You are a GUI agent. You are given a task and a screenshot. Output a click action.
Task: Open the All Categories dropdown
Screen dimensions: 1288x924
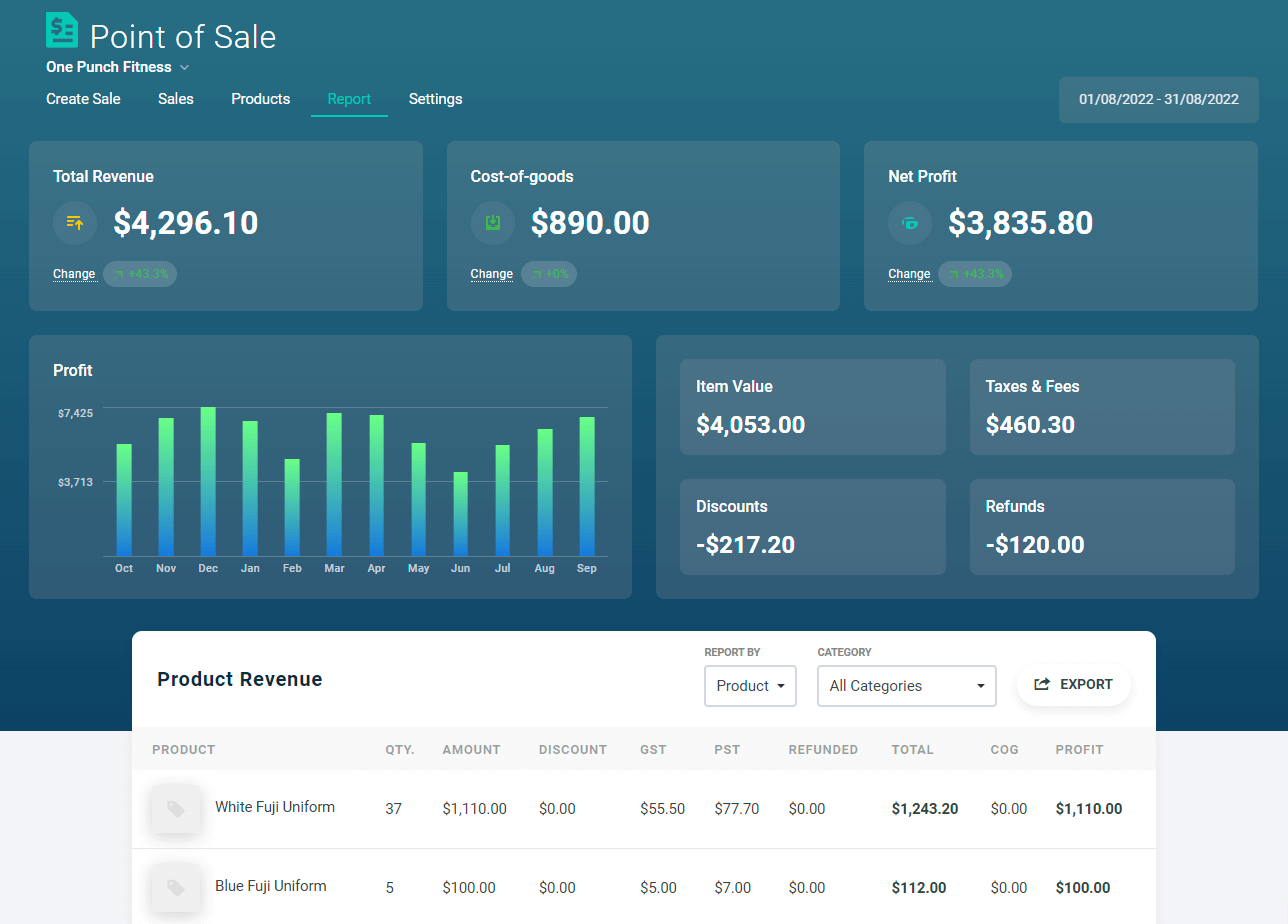pos(906,686)
